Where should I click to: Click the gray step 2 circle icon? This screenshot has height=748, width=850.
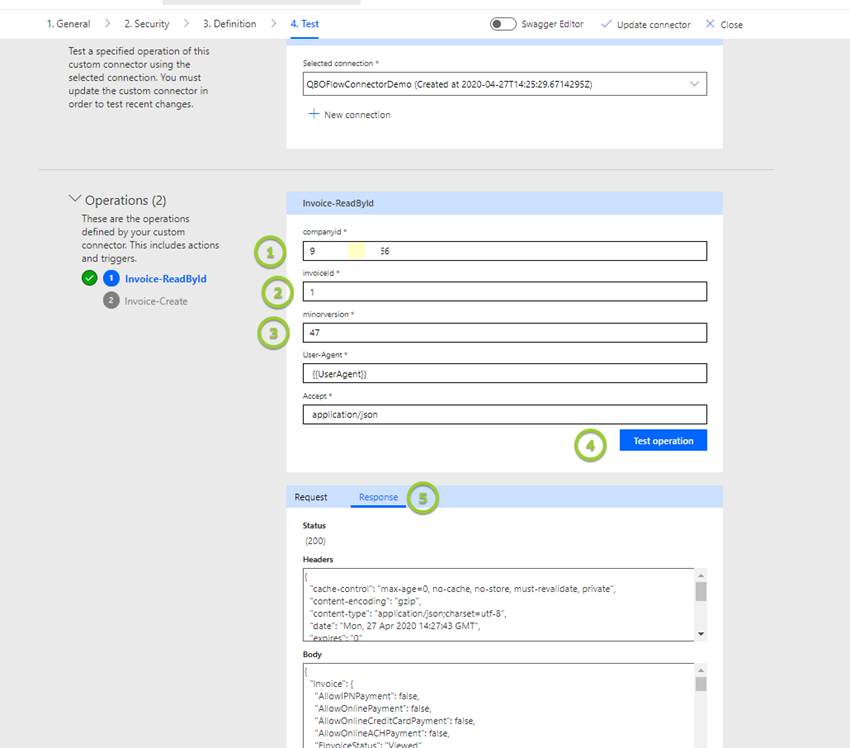point(111,300)
